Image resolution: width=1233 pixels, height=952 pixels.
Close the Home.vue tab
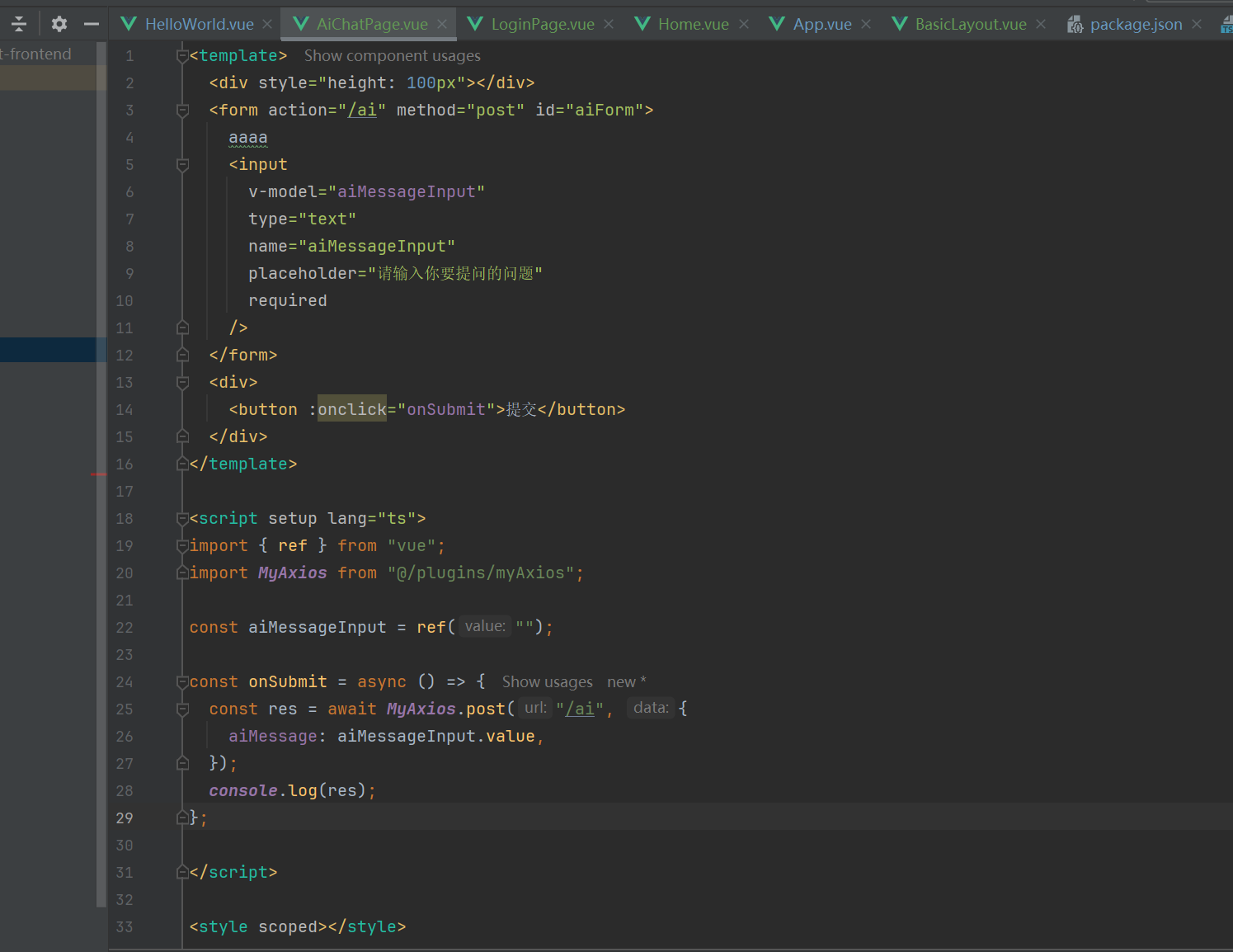[x=744, y=24]
